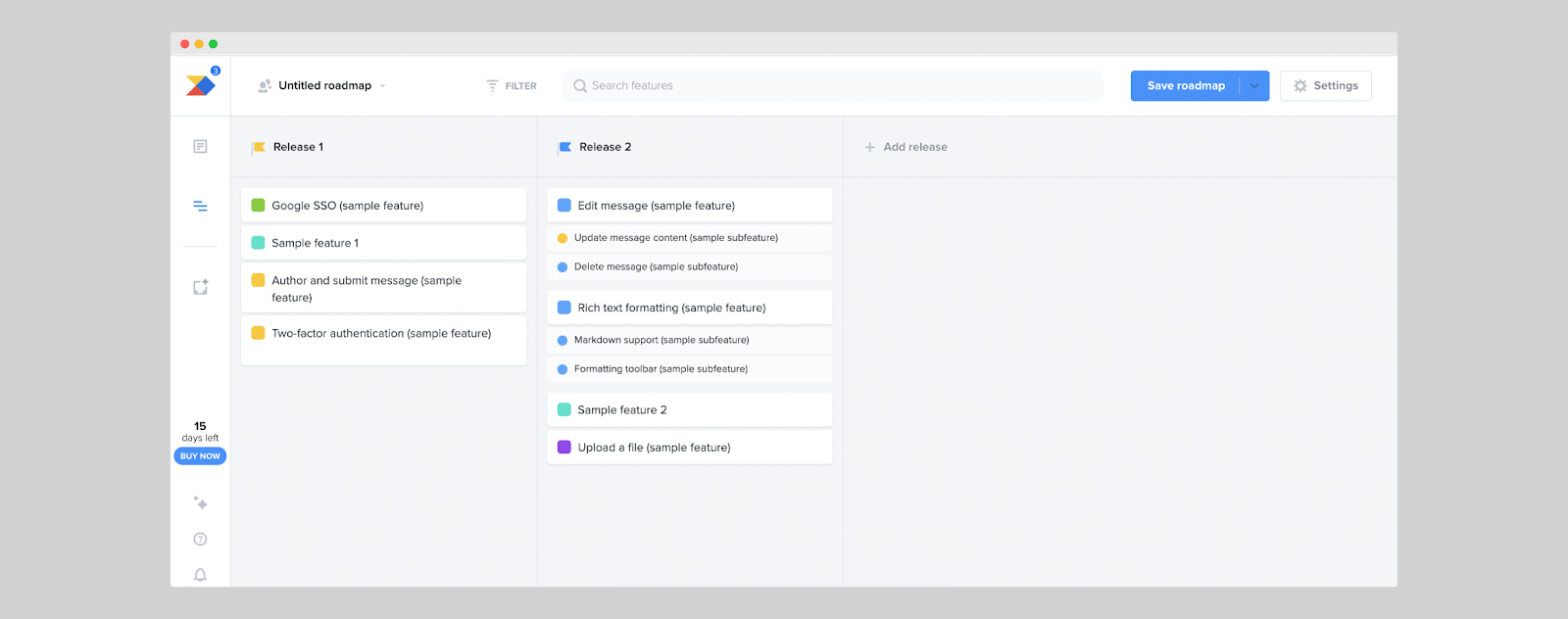
Task: Click the Release 1 yellow flag icon
Action: point(259,148)
